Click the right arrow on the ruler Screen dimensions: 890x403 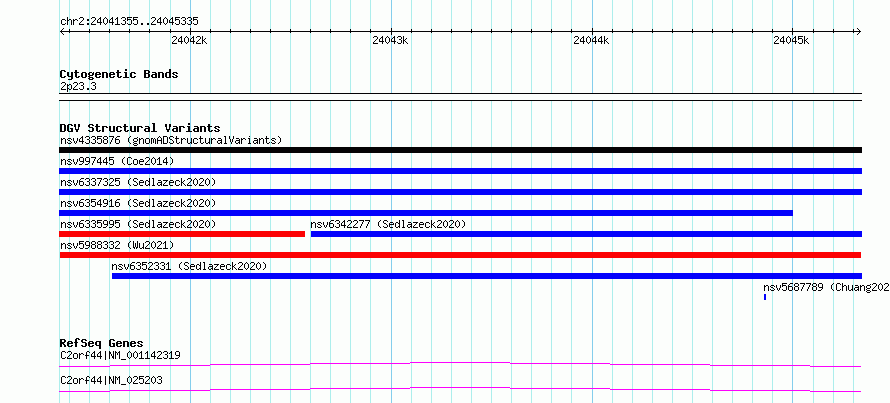click(859, 32)
